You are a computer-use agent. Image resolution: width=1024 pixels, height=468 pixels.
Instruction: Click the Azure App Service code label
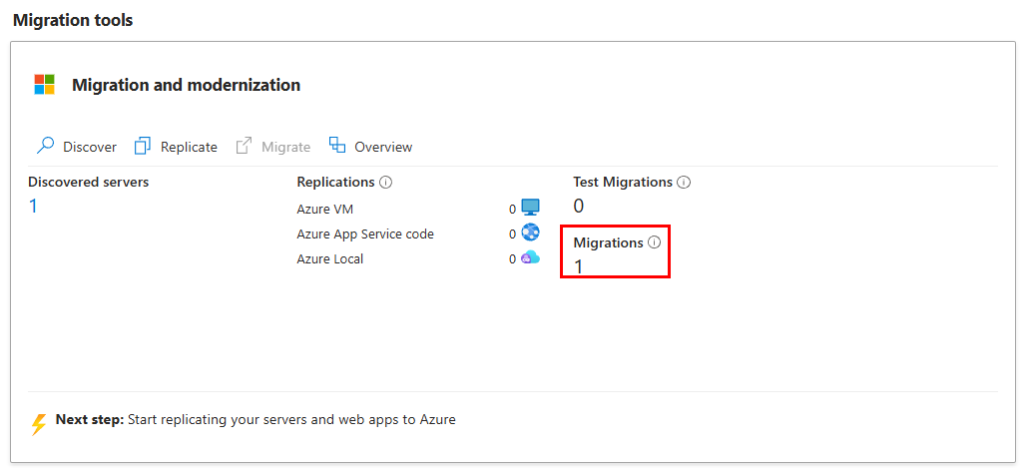pos(365,234)
